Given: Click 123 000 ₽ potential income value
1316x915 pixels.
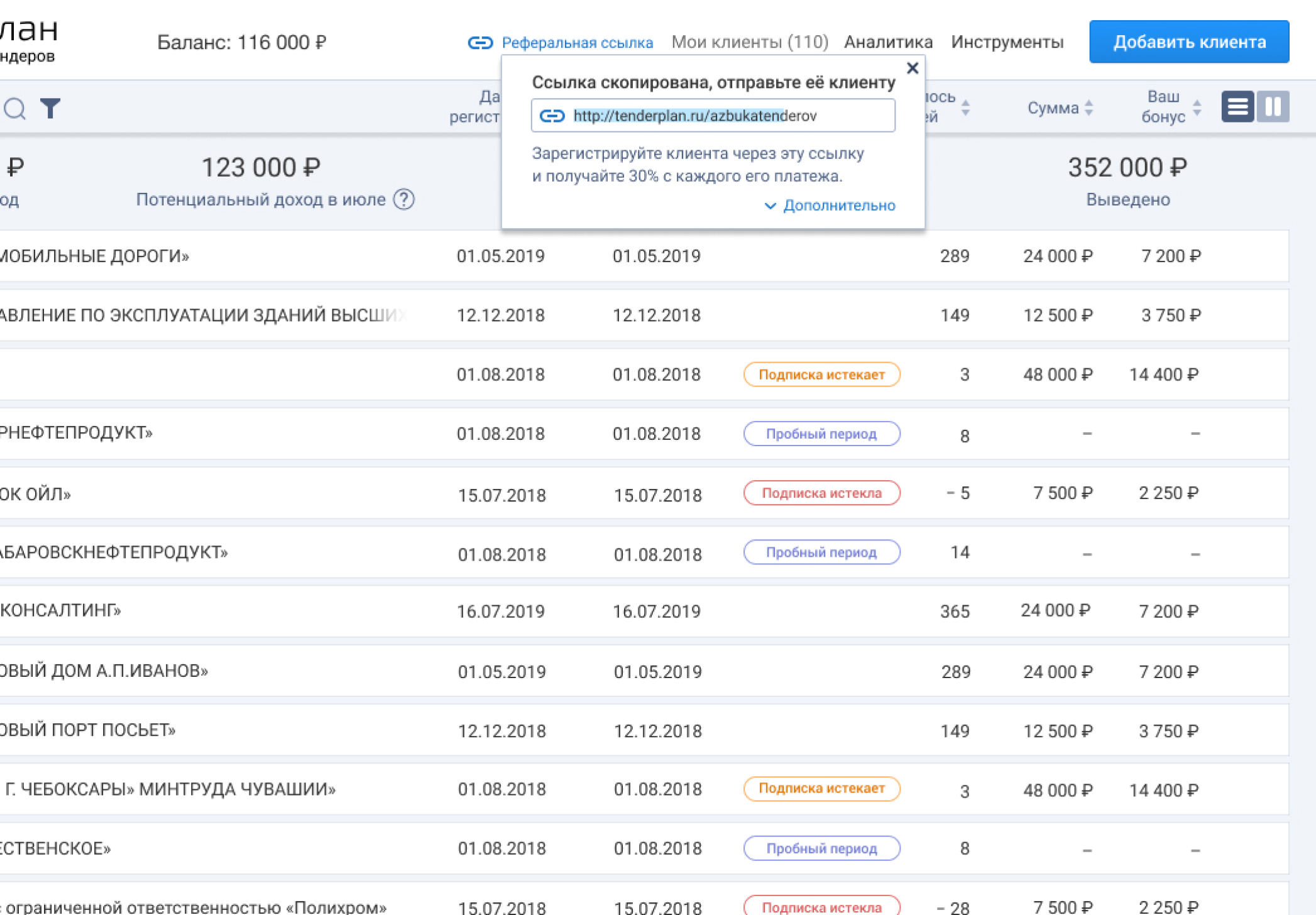Looking at the screenshot, I should 261,168.
